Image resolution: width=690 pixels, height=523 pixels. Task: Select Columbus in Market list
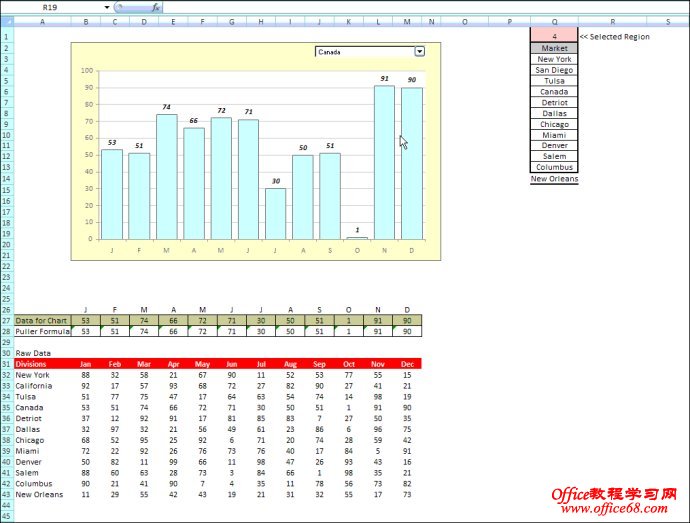point(554,167)
